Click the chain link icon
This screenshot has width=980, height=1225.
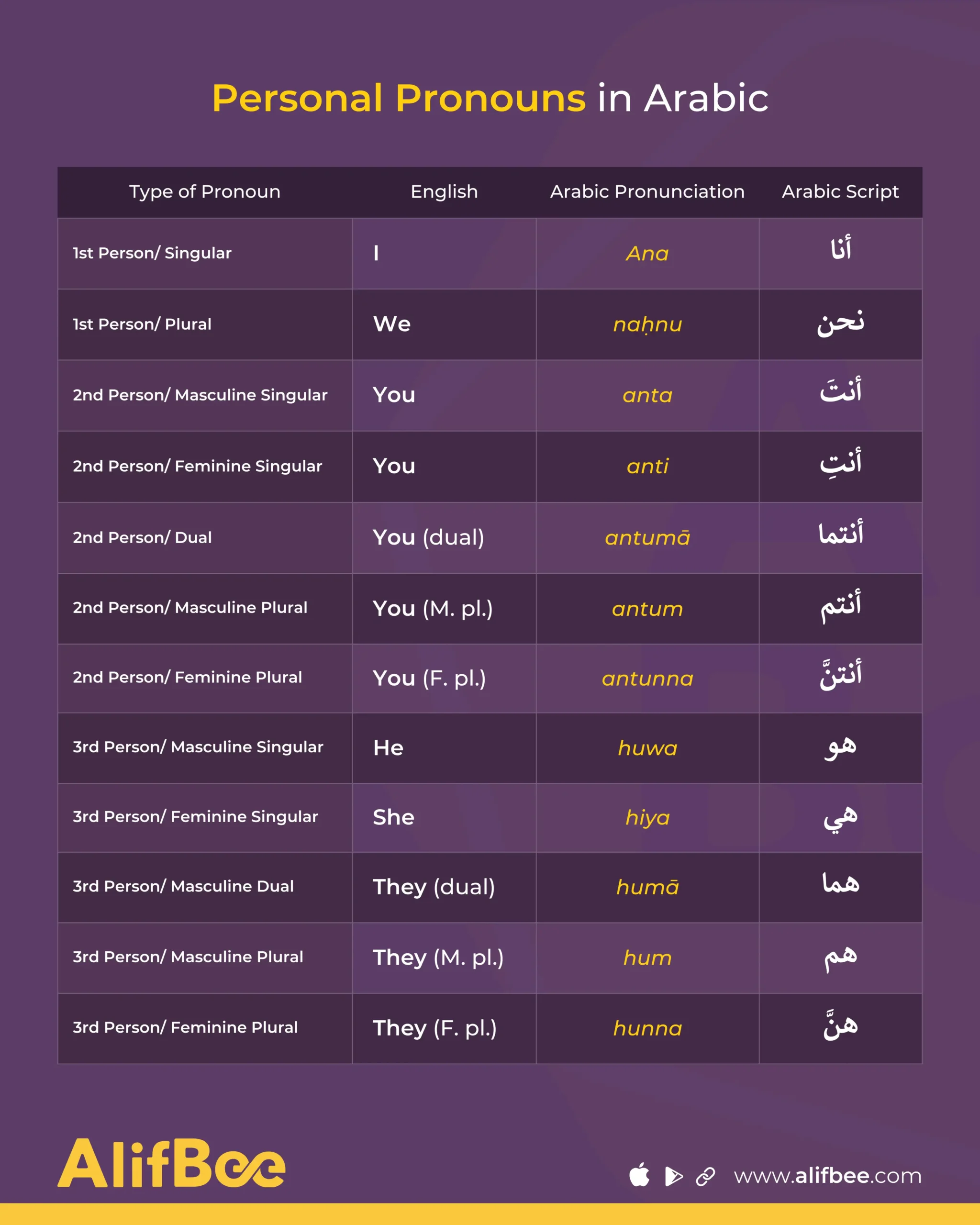click(x=706, y=1176)
